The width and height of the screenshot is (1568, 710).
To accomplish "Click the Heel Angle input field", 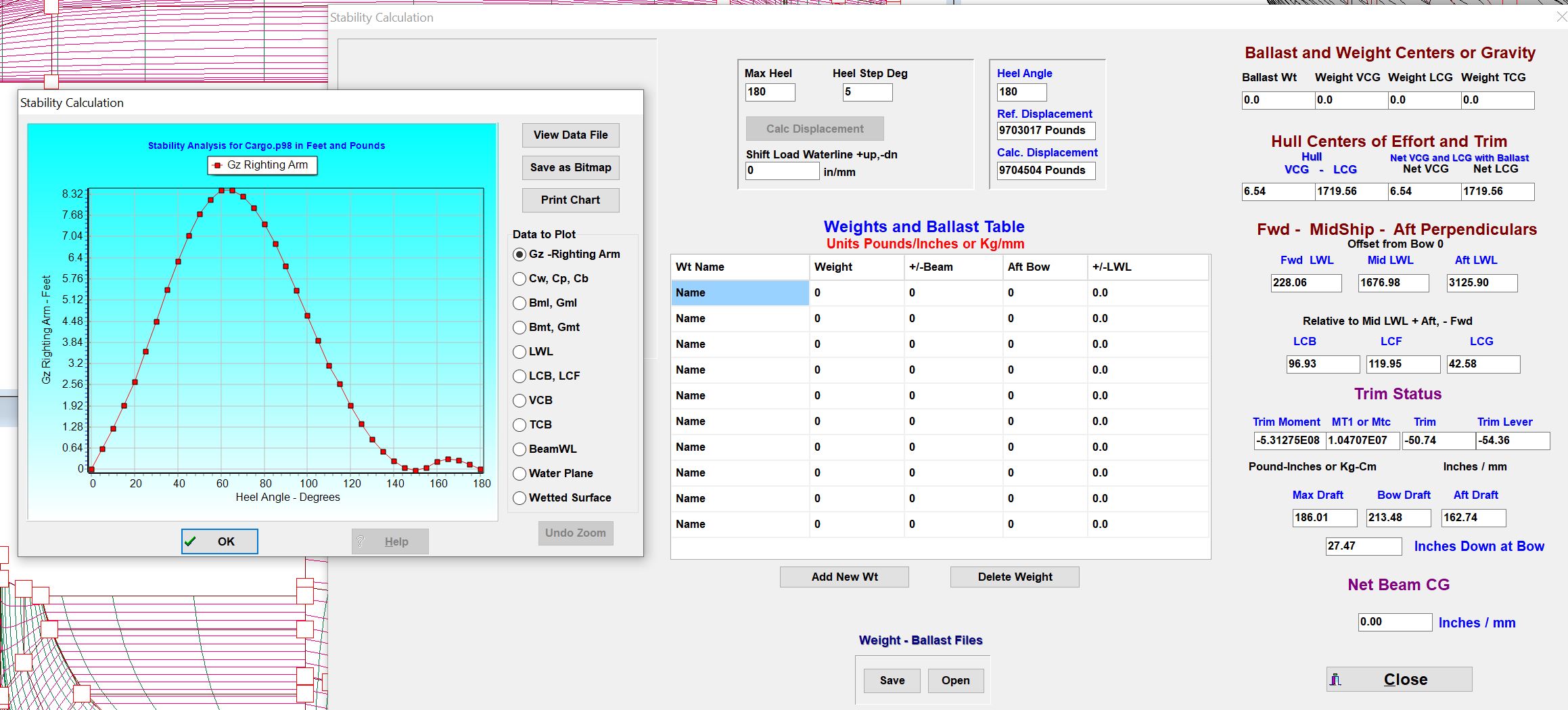I will pyautogui.click(x=1021, y=92).
